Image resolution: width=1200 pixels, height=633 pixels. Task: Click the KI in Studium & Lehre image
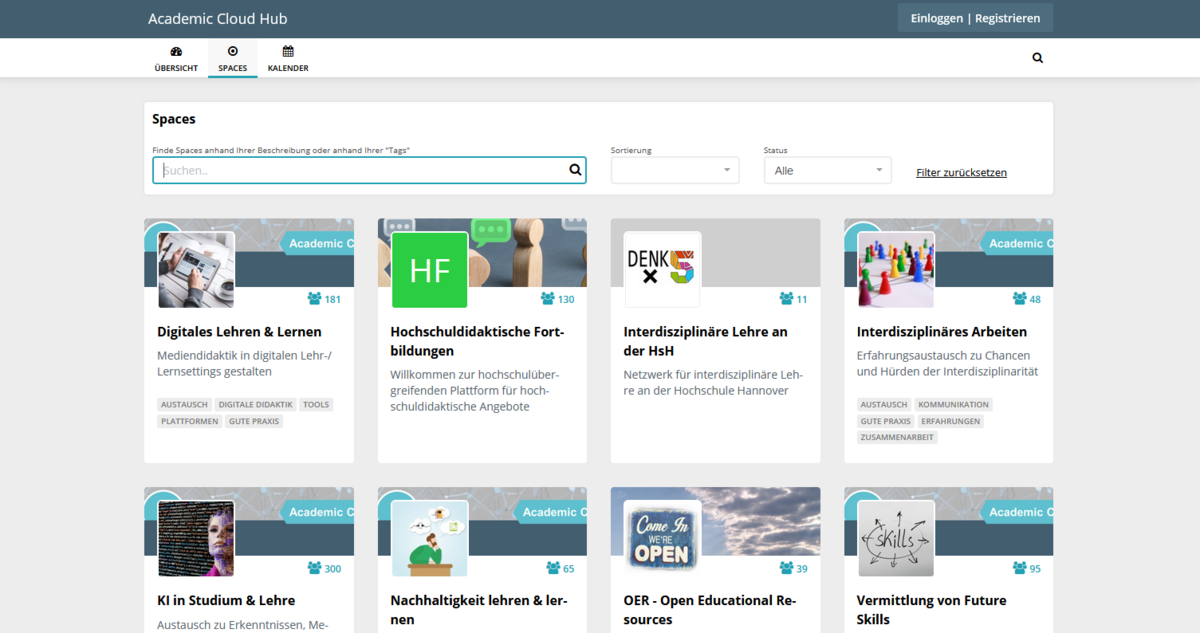pyautogui.click(x=196, y=539)
